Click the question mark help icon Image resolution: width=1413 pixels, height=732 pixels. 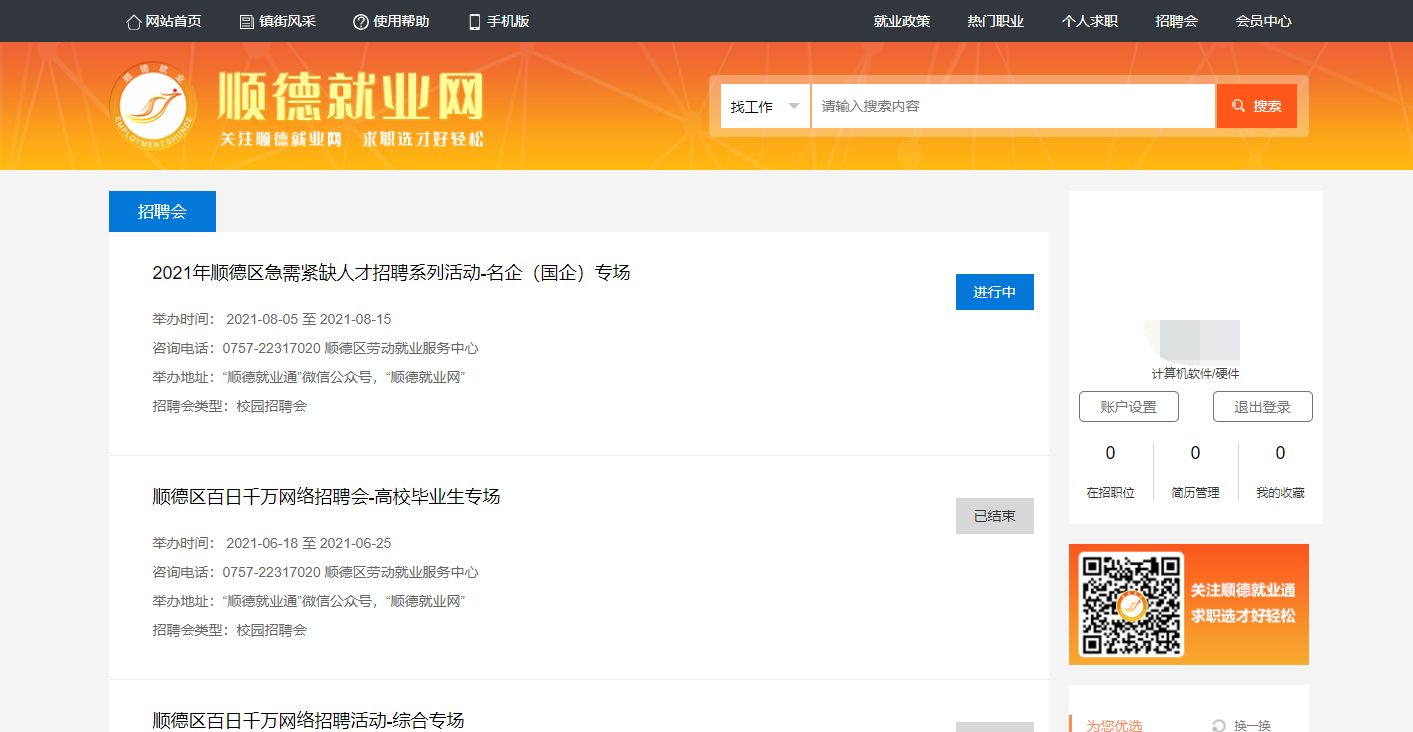[361, 22]
